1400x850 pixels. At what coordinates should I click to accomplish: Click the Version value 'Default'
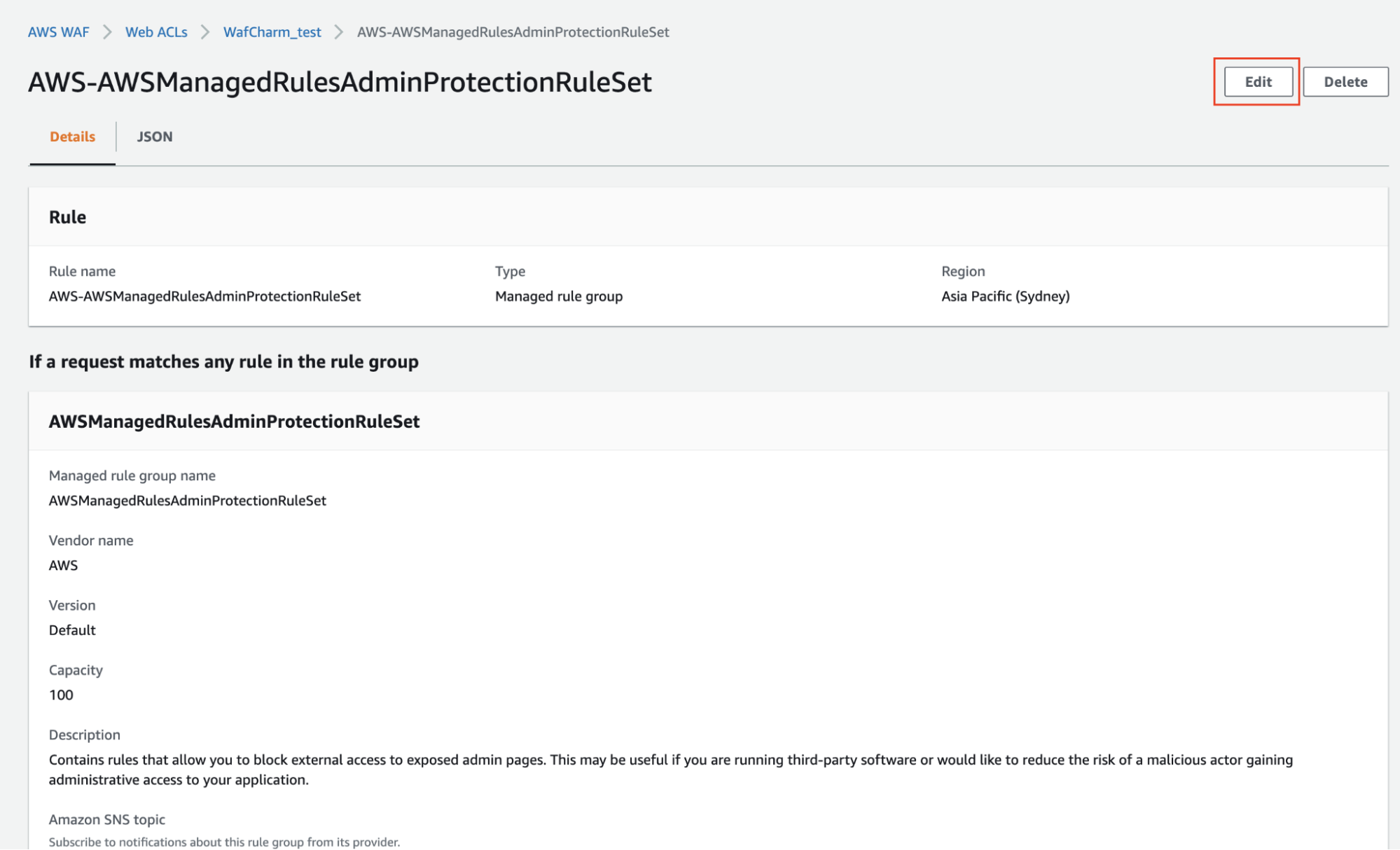(72, 630)
